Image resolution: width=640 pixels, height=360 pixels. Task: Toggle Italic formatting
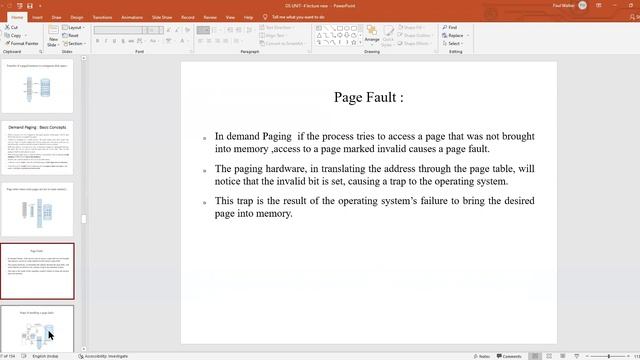click(106, 41)
